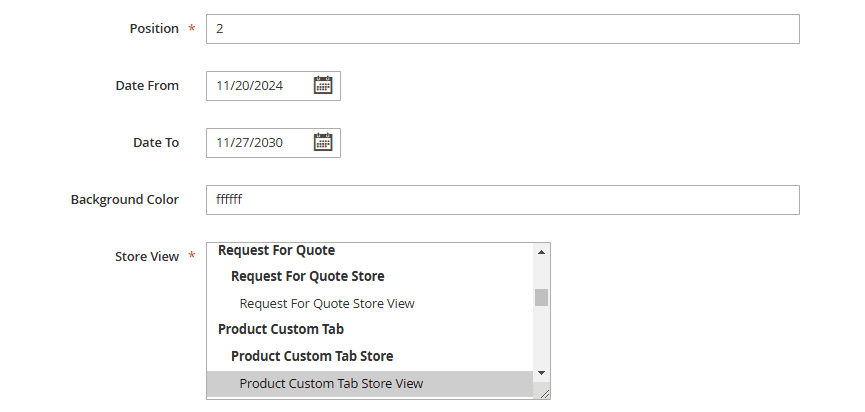This screenshot has width=865, height=412.
Task: Click the Store View scrollbar thumb
Action: tap(541, 297)
